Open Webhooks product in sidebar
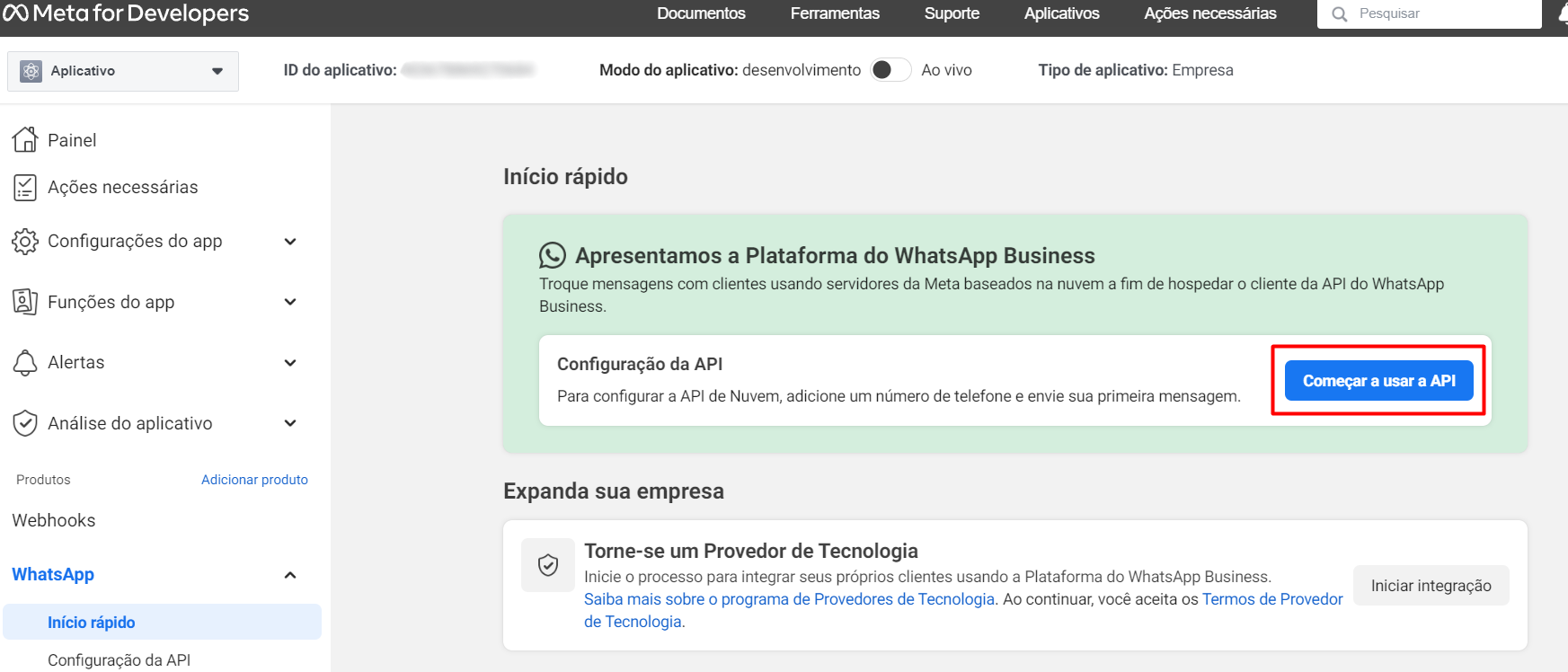This screenshot has width=1568, height=672. pos(54,520)
